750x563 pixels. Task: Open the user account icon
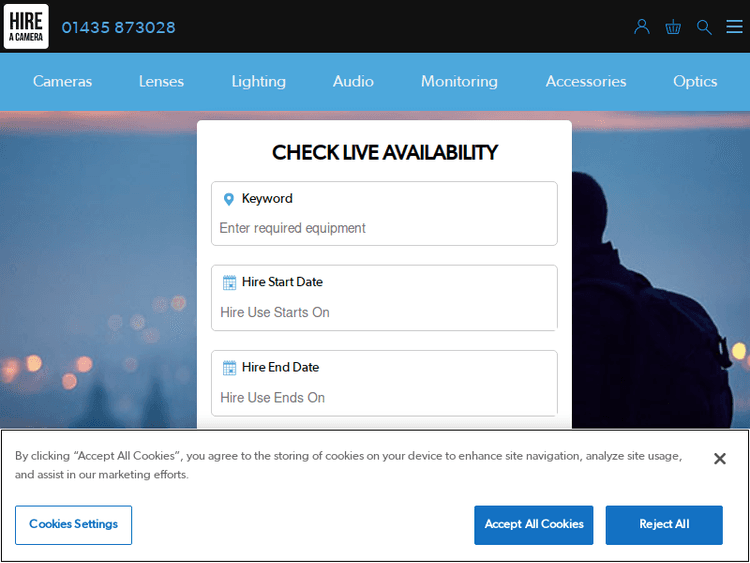coord(642,27)
